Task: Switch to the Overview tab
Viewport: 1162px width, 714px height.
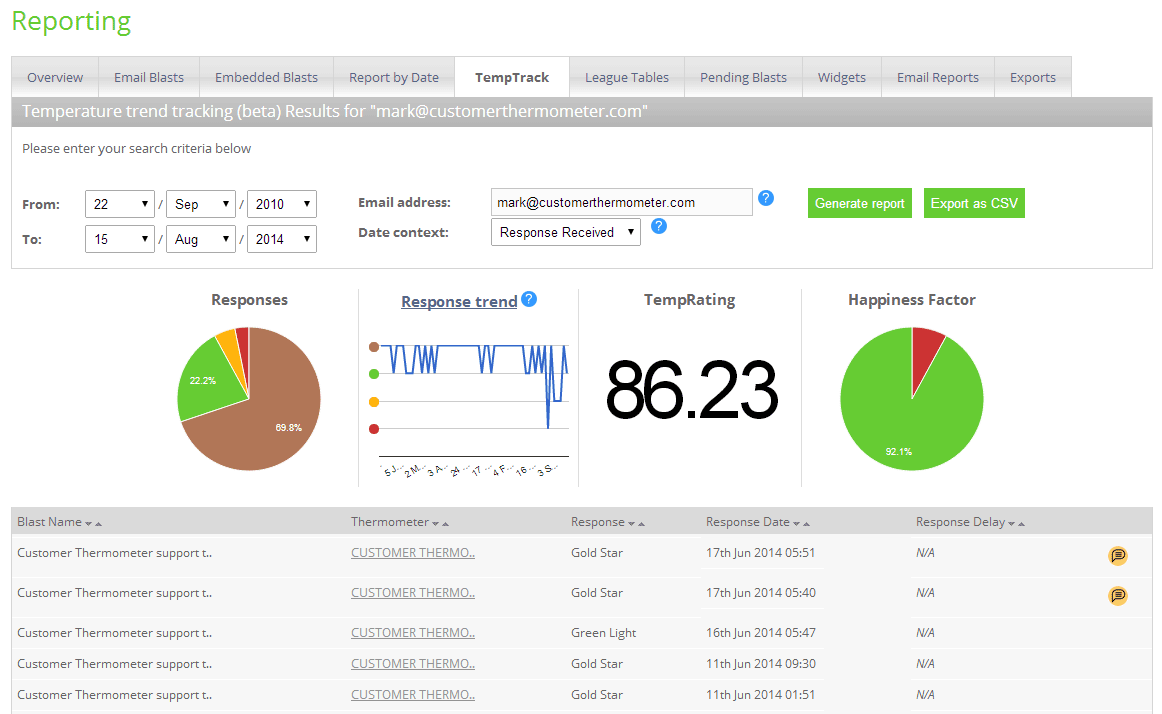Action: point(55,77)
